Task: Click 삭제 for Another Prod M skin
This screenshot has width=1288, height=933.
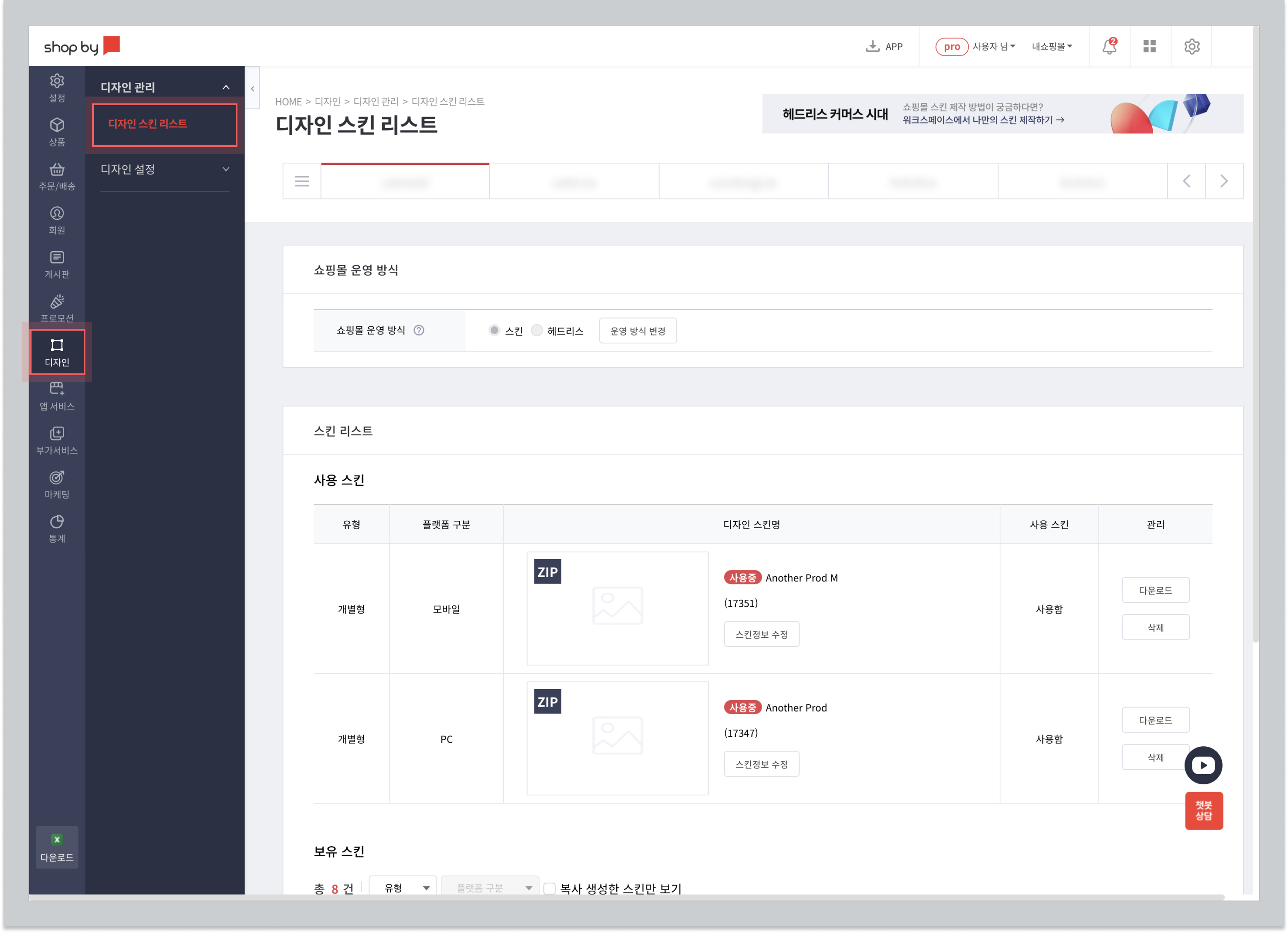Action: click(1155, 627)
